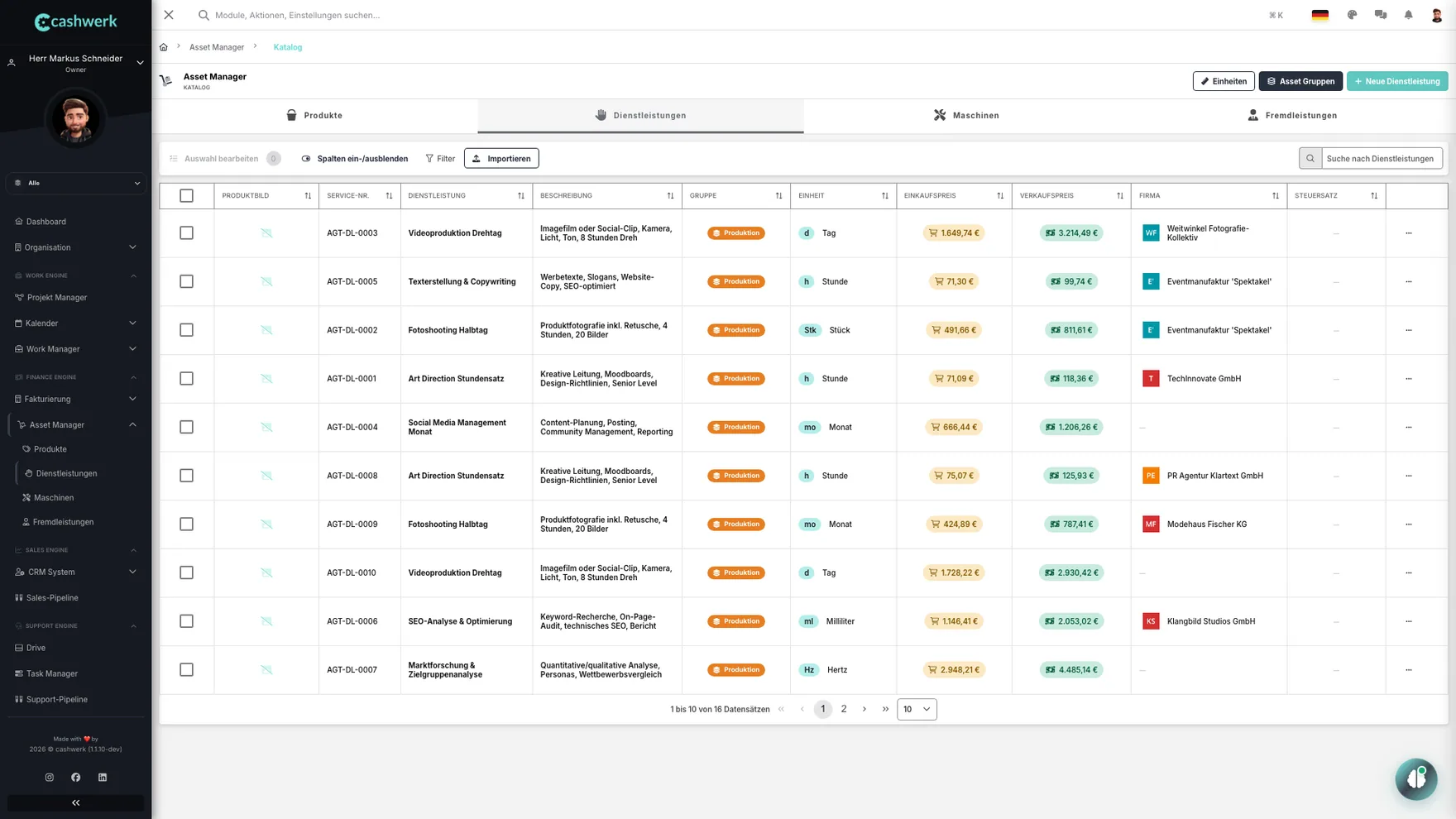Viewport: 1456px width, 819px height.
Task: Click the Asset Manager breadcrumb link
Action: [217, 47]
